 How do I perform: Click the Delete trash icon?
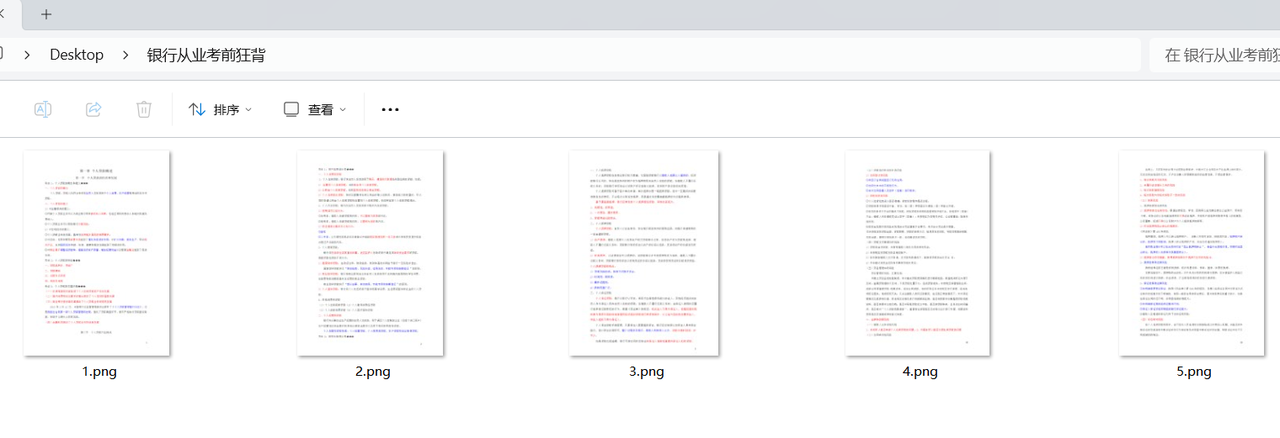point(144,109)
